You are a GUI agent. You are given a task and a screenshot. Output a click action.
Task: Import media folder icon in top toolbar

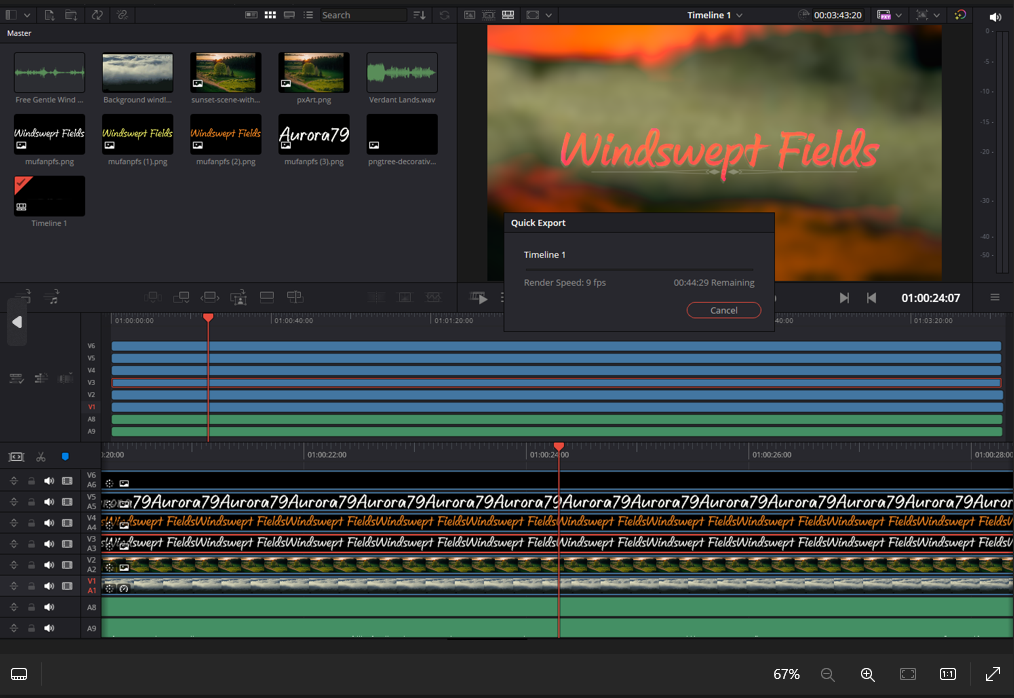[x=71, y=15]
